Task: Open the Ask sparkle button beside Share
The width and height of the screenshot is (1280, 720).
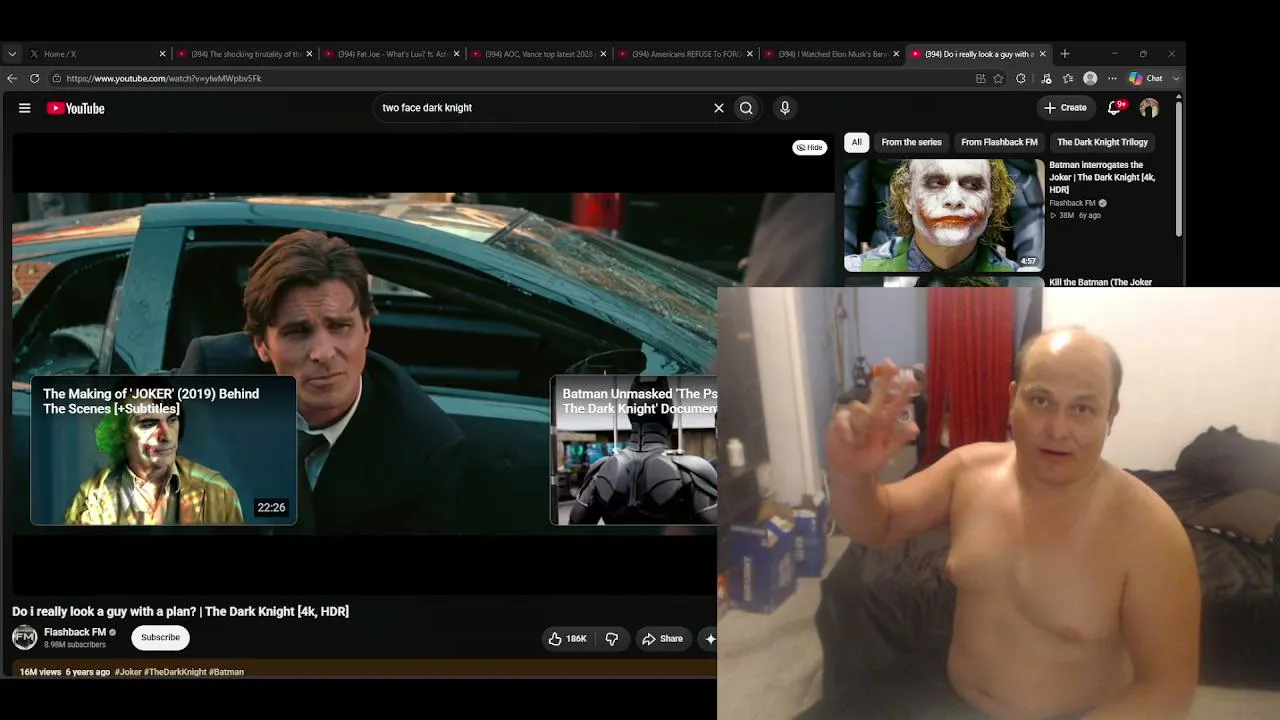Action: tap(710, 639)
